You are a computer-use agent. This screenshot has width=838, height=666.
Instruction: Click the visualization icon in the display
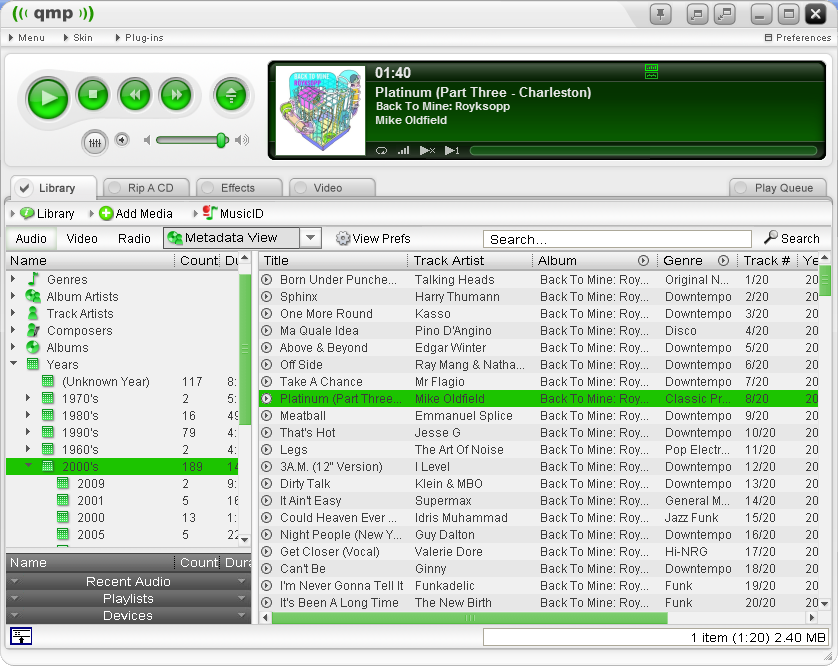click(651, 71)
